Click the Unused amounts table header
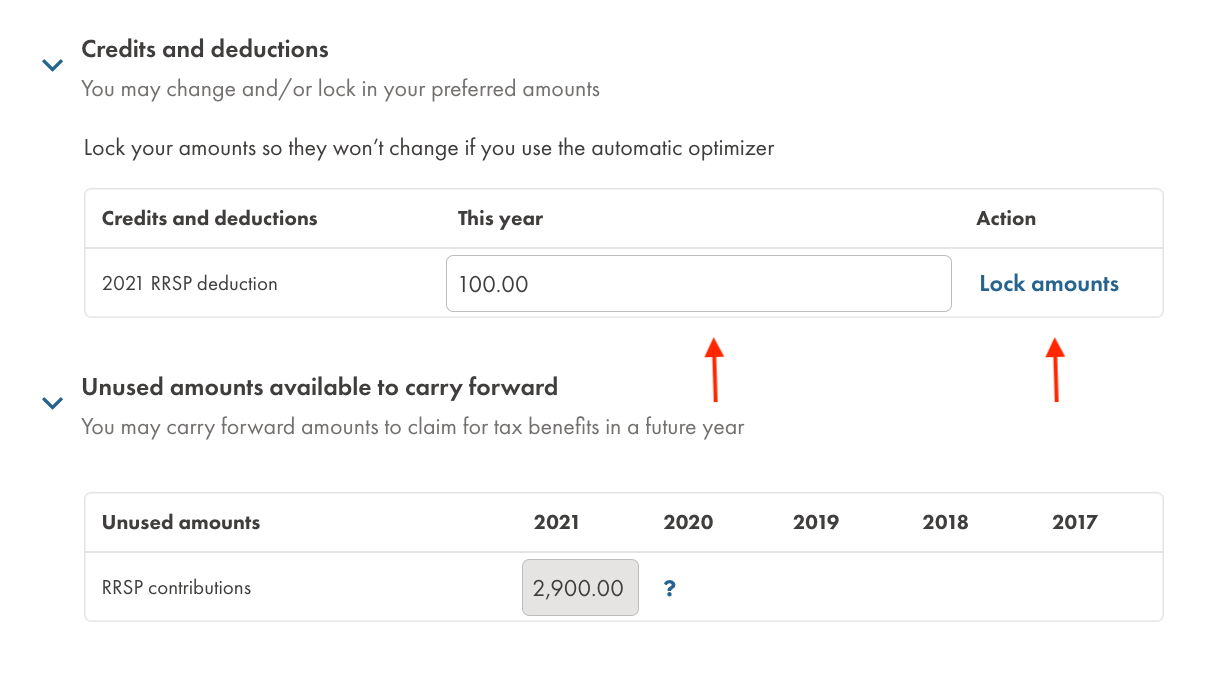This screenshot has width=1226, height=696. tap(180, 522)
